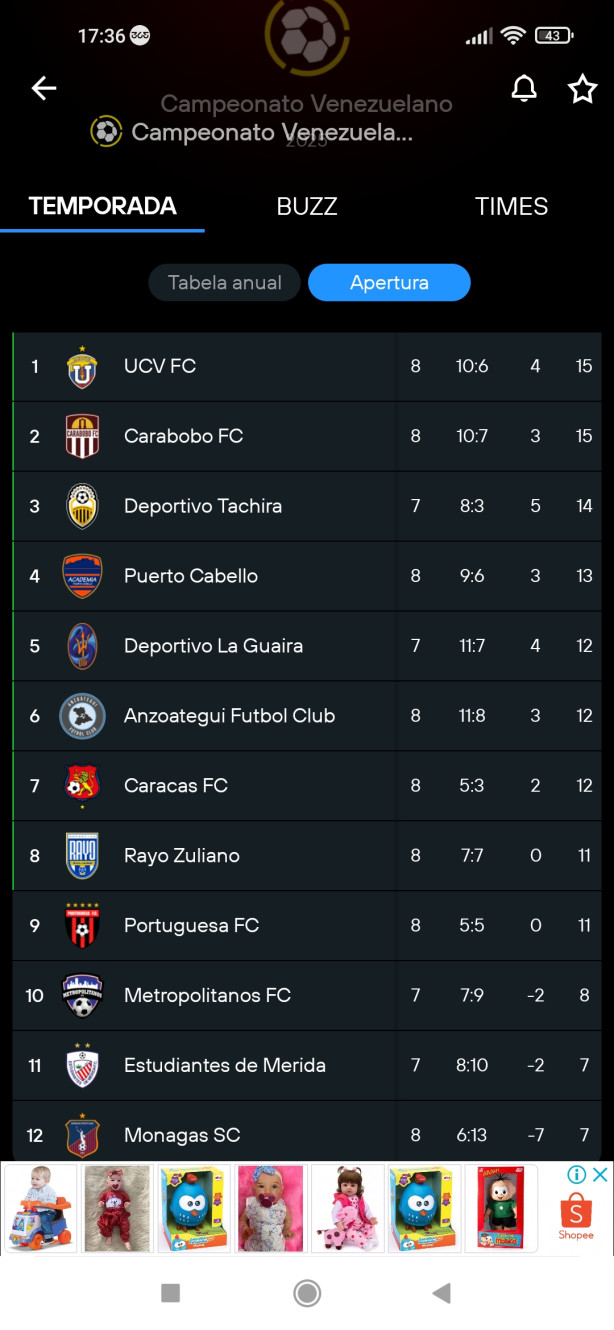Image resolution: width=614 pixels, height=1330 pixels.
Task: Select the Apertura table toggle
Action: point(389,283)
